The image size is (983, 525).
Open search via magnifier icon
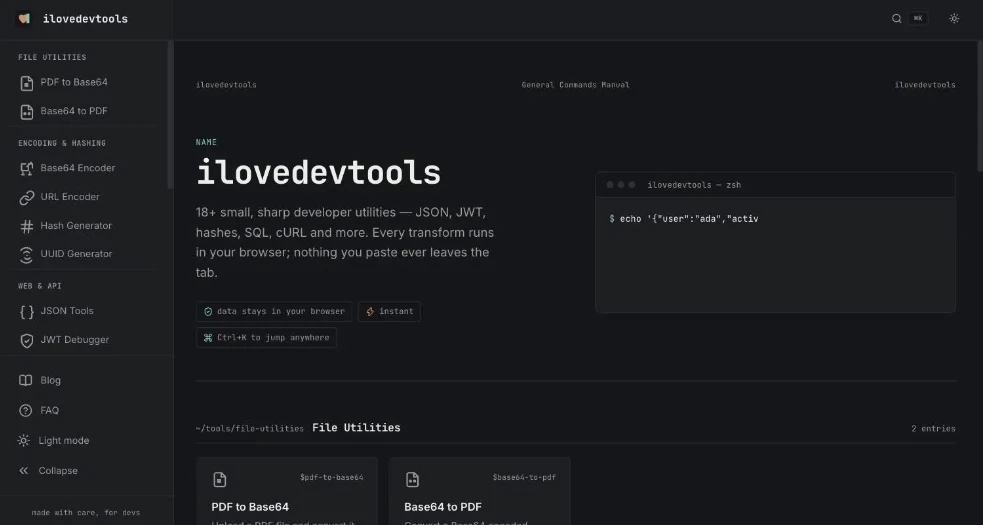coord(896,19)
